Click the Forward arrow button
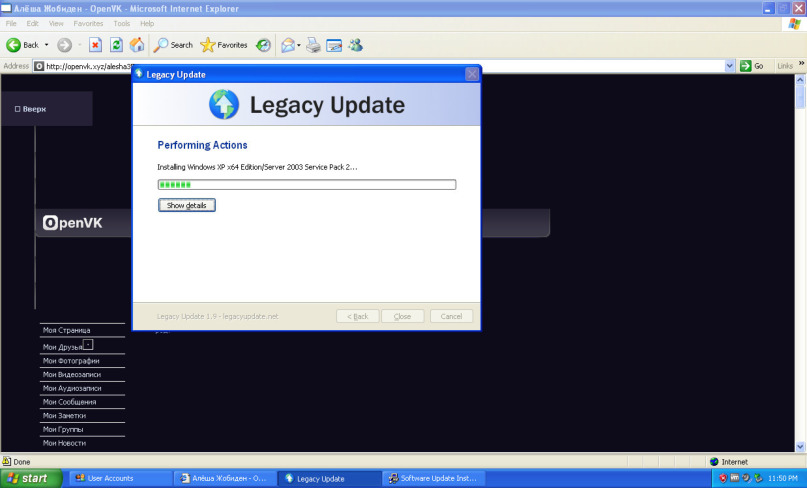Screen dimensions: 807x488 [64, 45]
